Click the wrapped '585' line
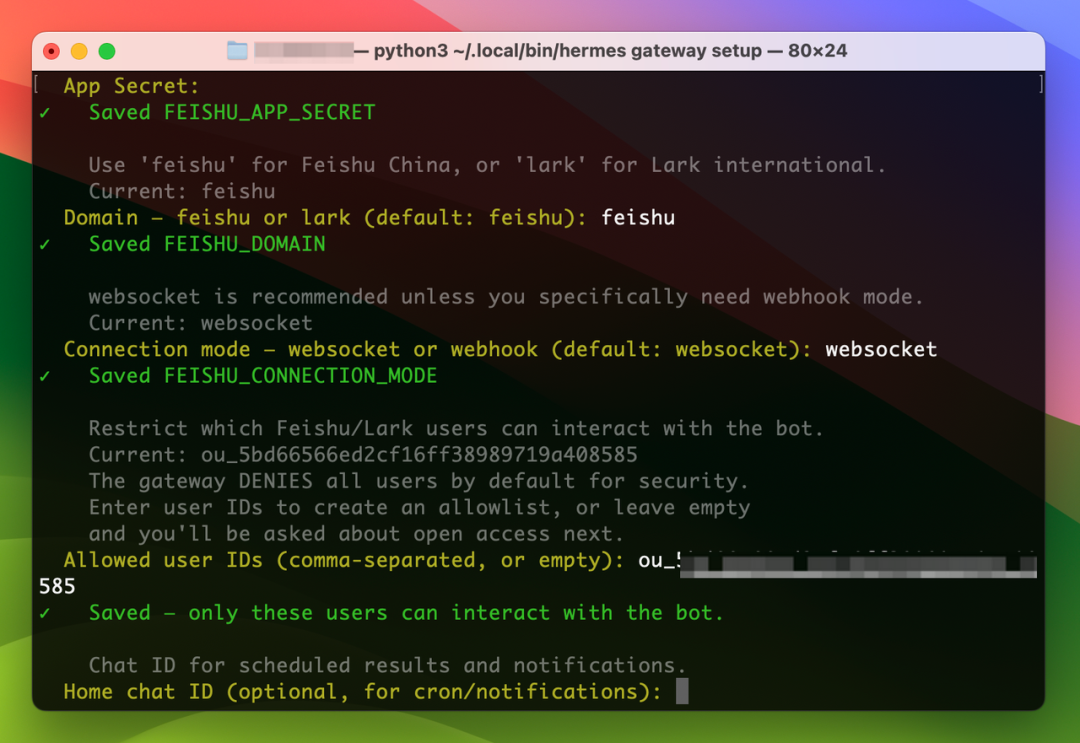Image resolution: width=1080 pixels, height=743 pixels. click(57, 587)
